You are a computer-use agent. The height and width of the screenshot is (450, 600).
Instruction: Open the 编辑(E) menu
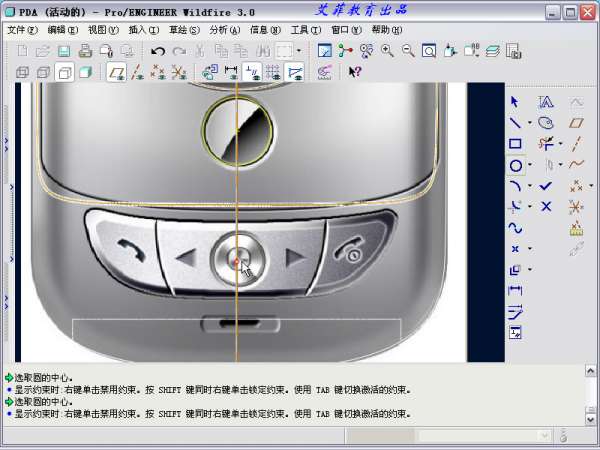[x=63, y=30]
